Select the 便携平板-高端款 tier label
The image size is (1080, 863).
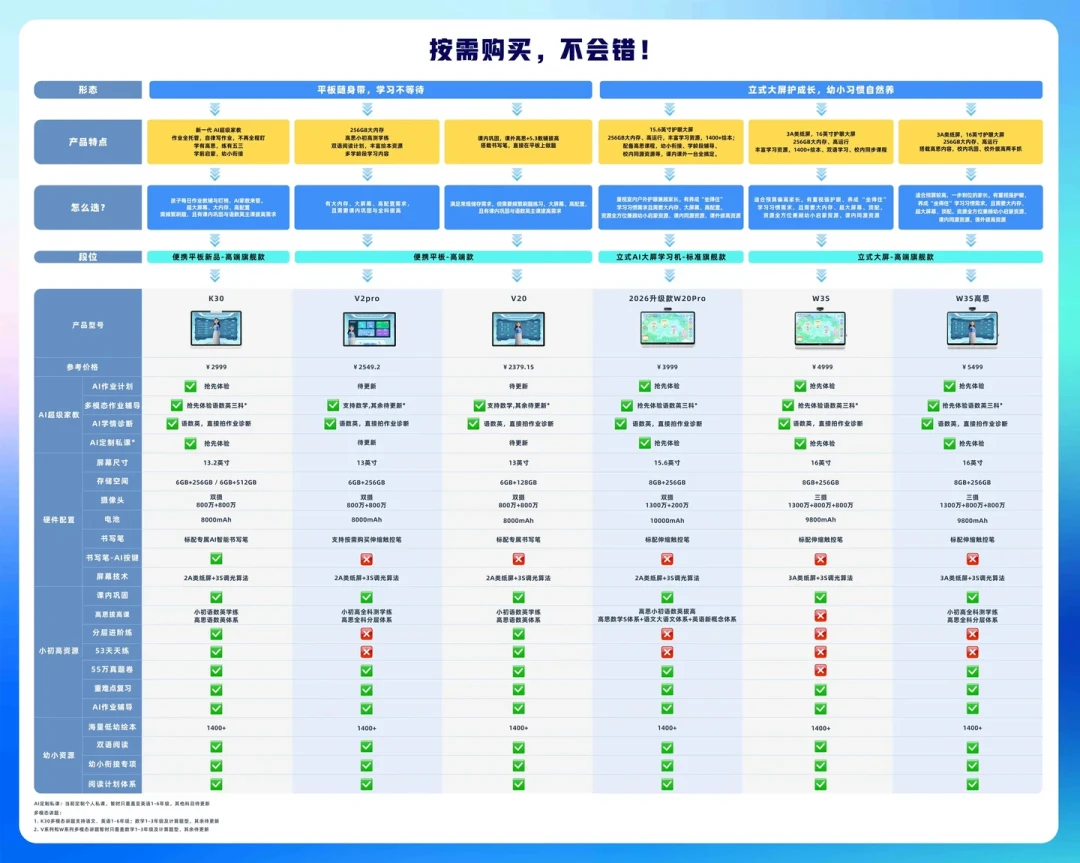pyautogui.click(x=444, y=257)
